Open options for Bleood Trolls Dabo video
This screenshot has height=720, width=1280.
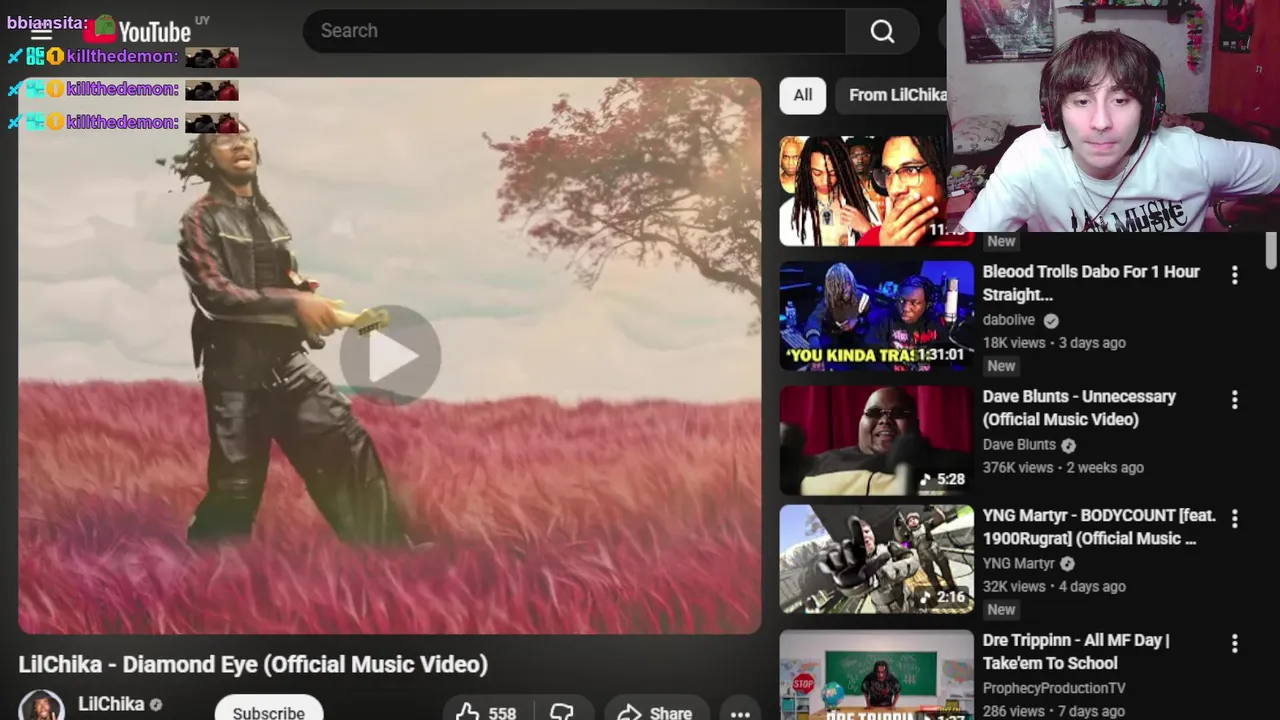point(1234,275)
